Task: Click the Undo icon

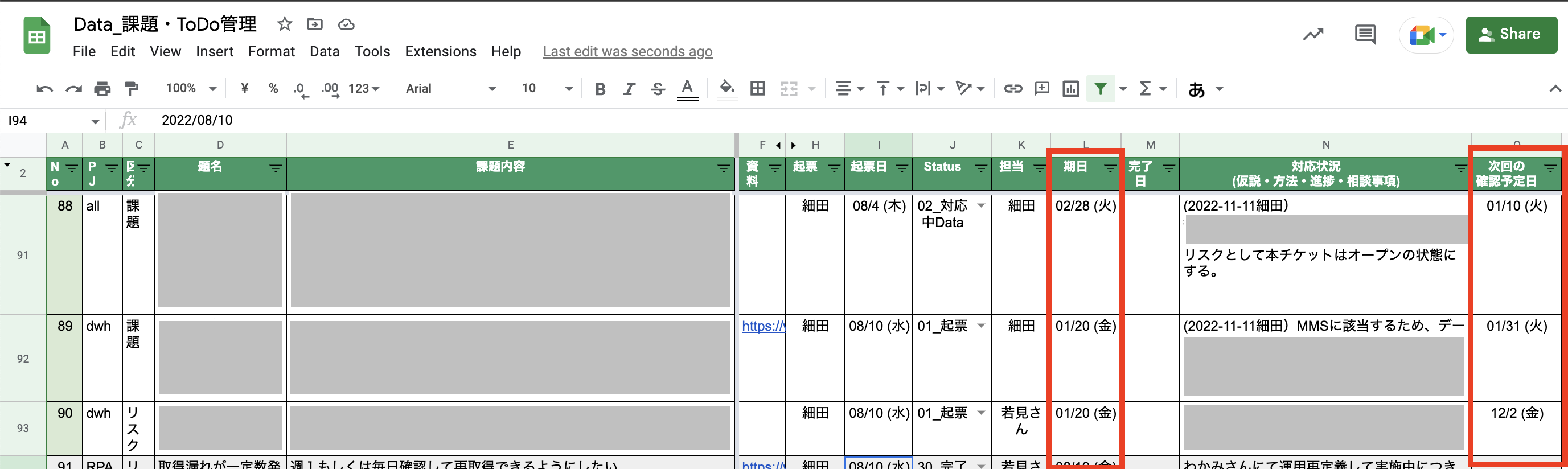Action: pyautogui.click(x=44, y=89)
